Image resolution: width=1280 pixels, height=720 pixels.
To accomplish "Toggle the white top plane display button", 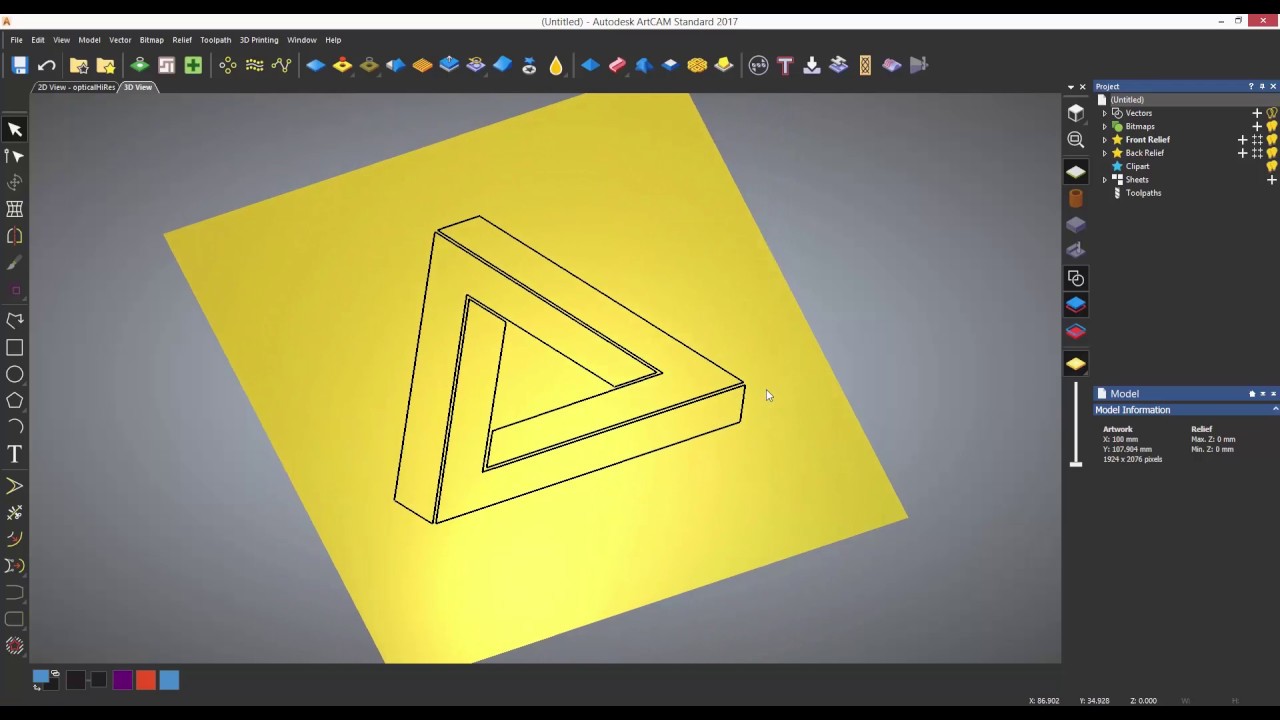I will 1075,172.
